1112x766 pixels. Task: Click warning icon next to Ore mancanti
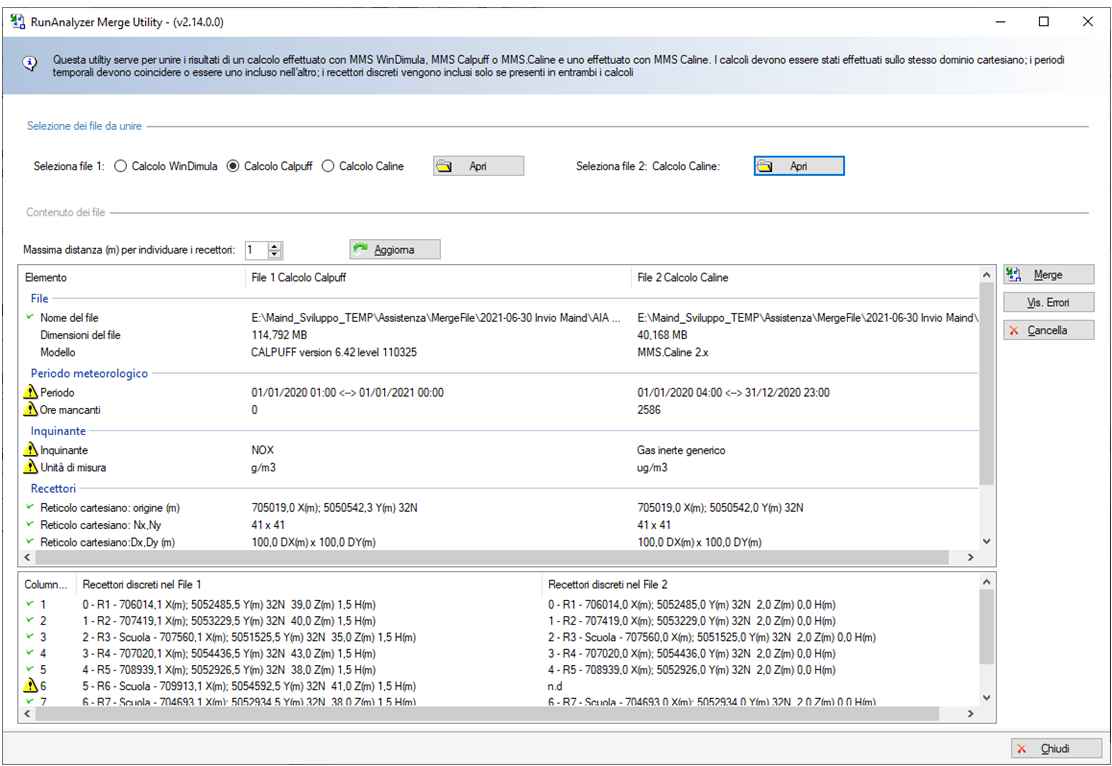30,409
